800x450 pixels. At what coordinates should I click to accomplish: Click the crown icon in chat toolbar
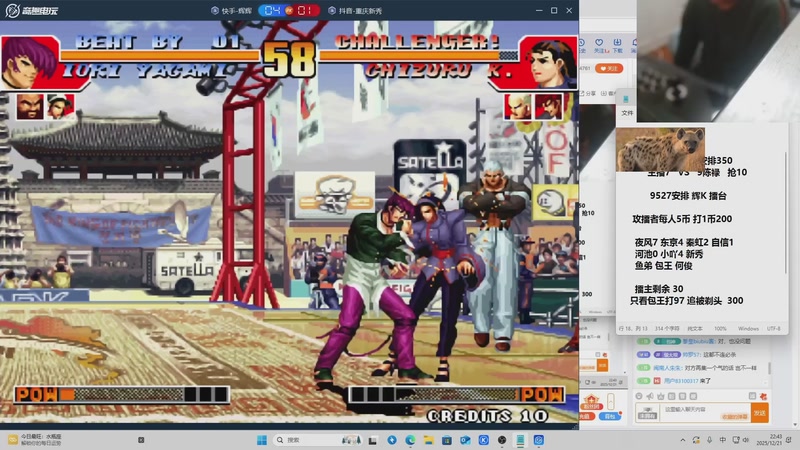click(x=661, y=396)
